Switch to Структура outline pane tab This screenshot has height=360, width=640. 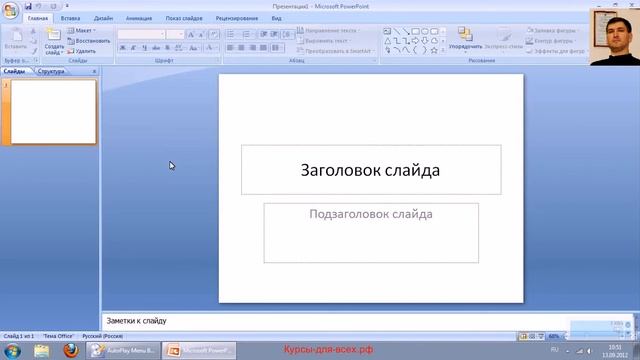51,71
